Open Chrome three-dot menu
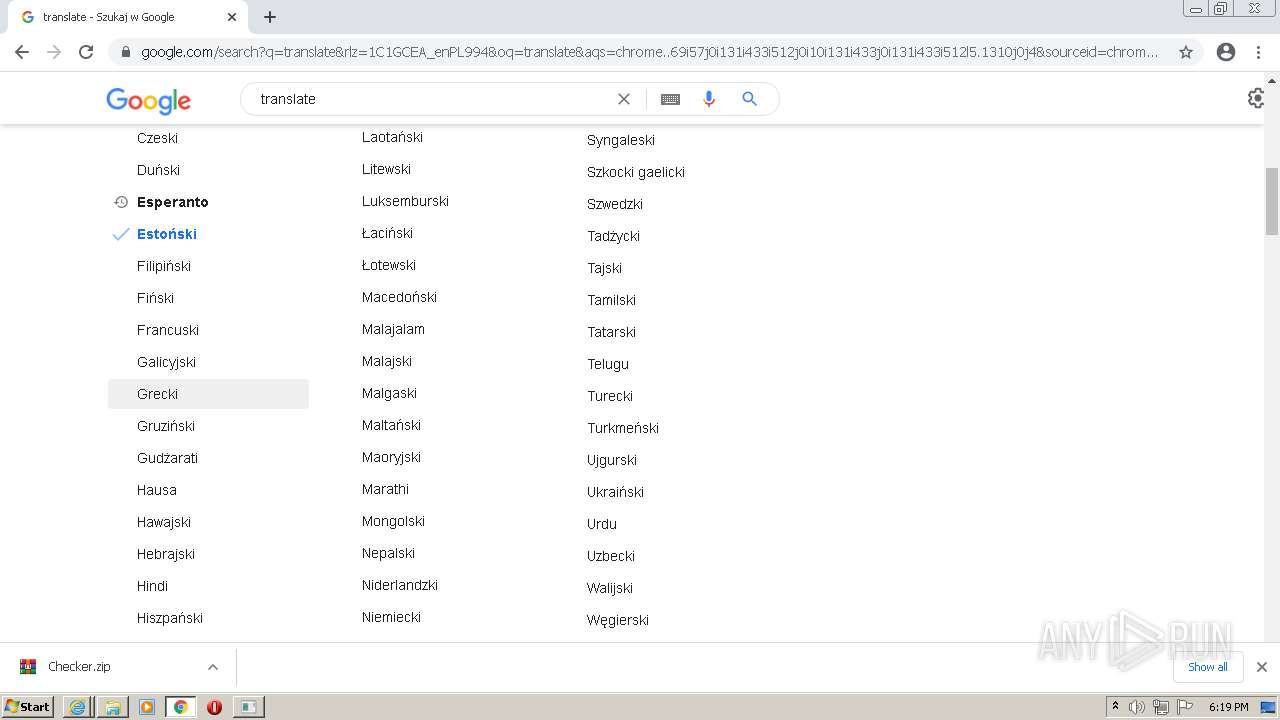The width and height of the screenshot is (1280, 720). pos(1258,52)
